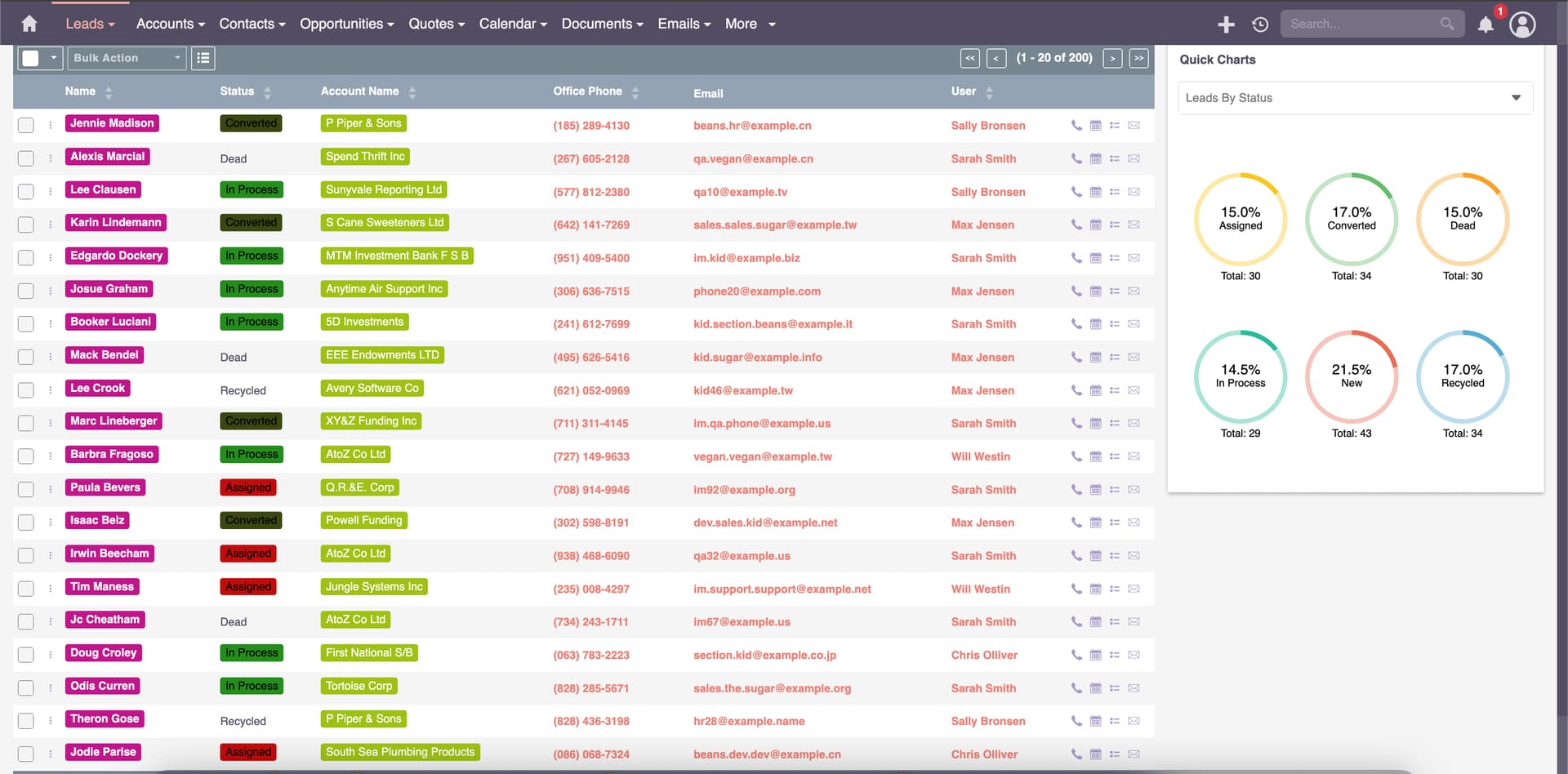Viewport: 1568px width, 774px height.
Task: Open column chooser list icon
Action: [x=203, y=58]
